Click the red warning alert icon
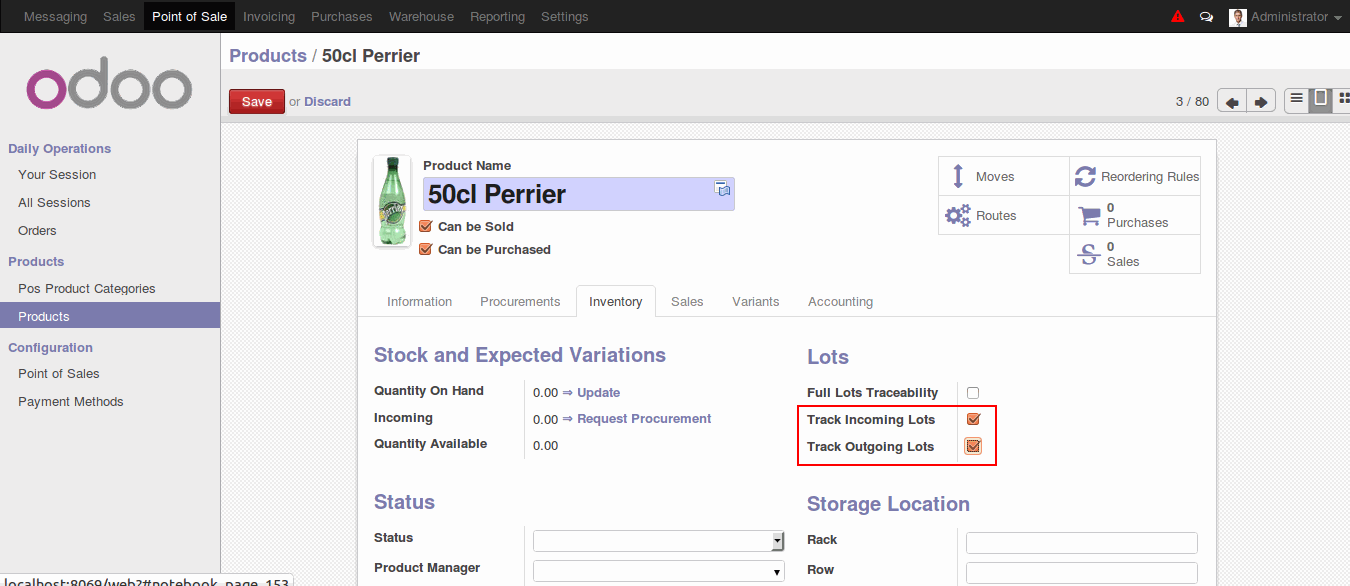This screenshot has width=1350, height=586. 1178,16
